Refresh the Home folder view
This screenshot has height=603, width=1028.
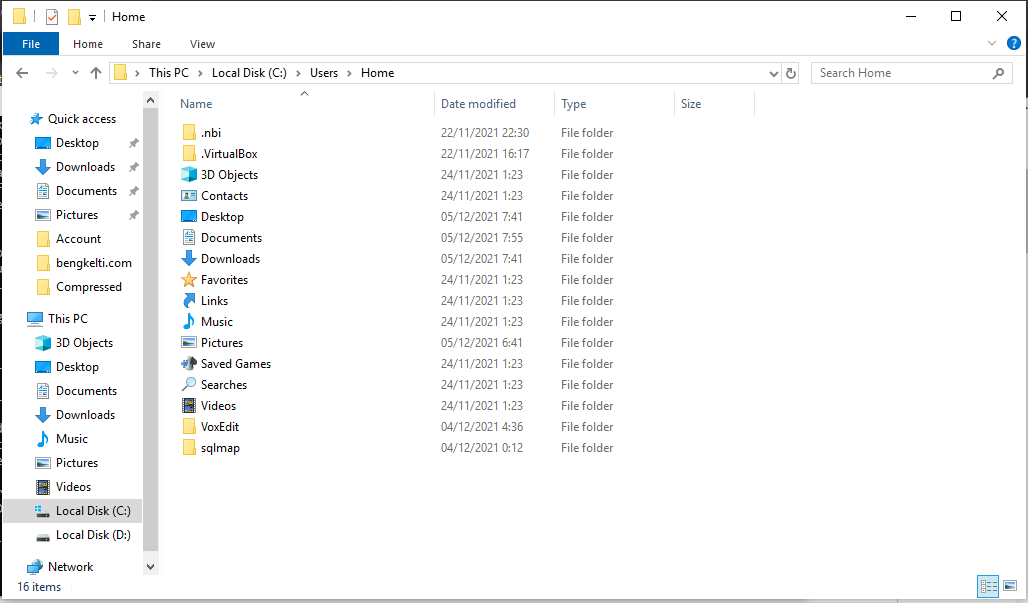click(x=791, y=73)
